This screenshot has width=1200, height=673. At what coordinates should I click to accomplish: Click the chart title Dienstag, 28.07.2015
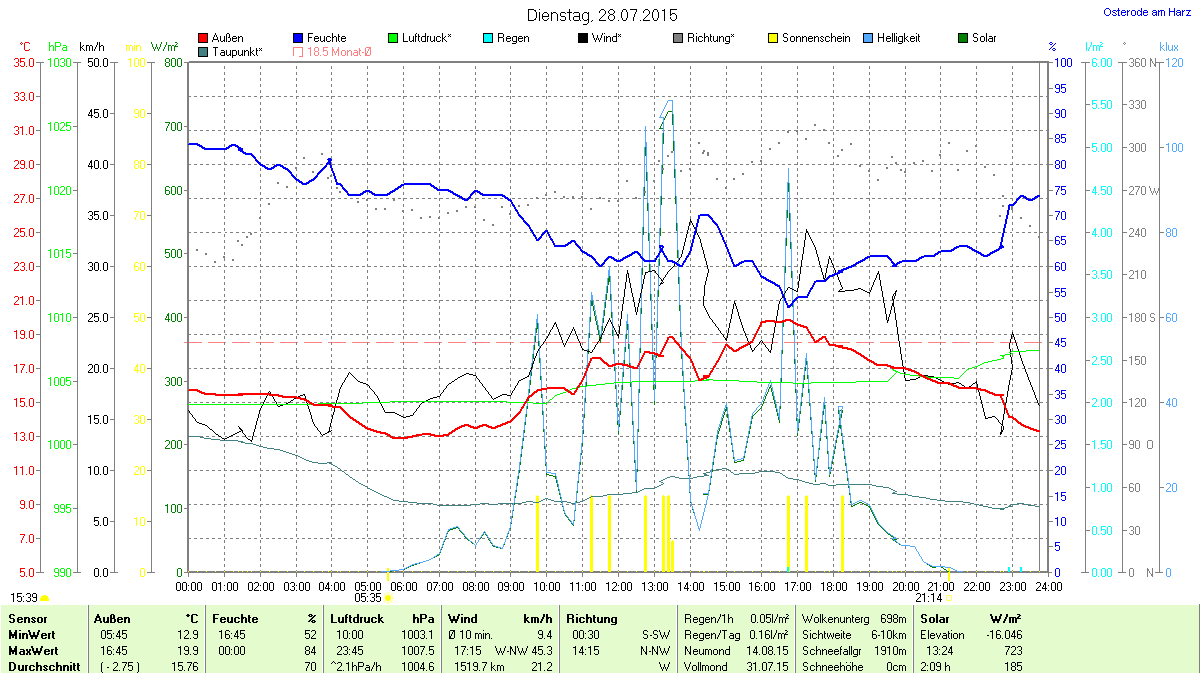pos(601,15)
